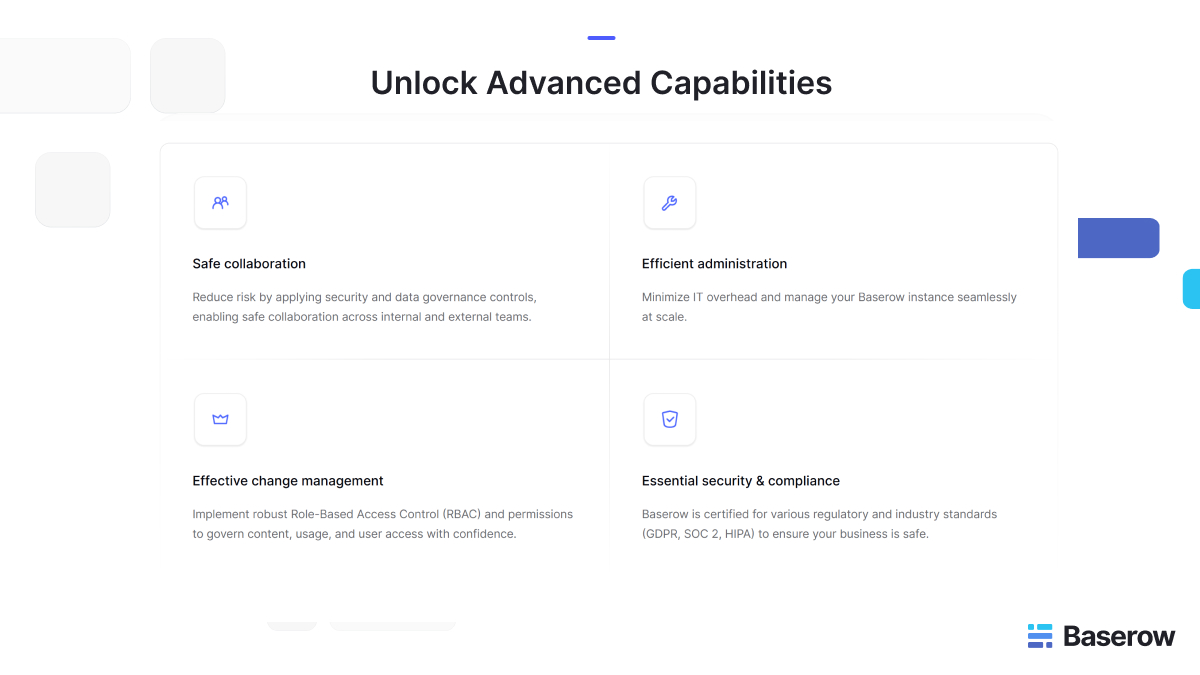Click the Effective change management description text

[x=383, y=523]
